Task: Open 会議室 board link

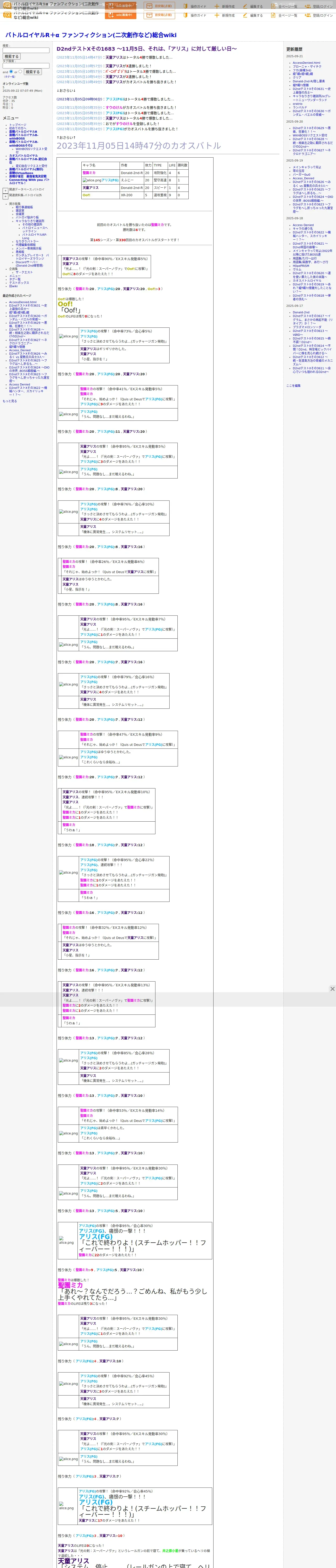Action: click(x=20, y=214)
